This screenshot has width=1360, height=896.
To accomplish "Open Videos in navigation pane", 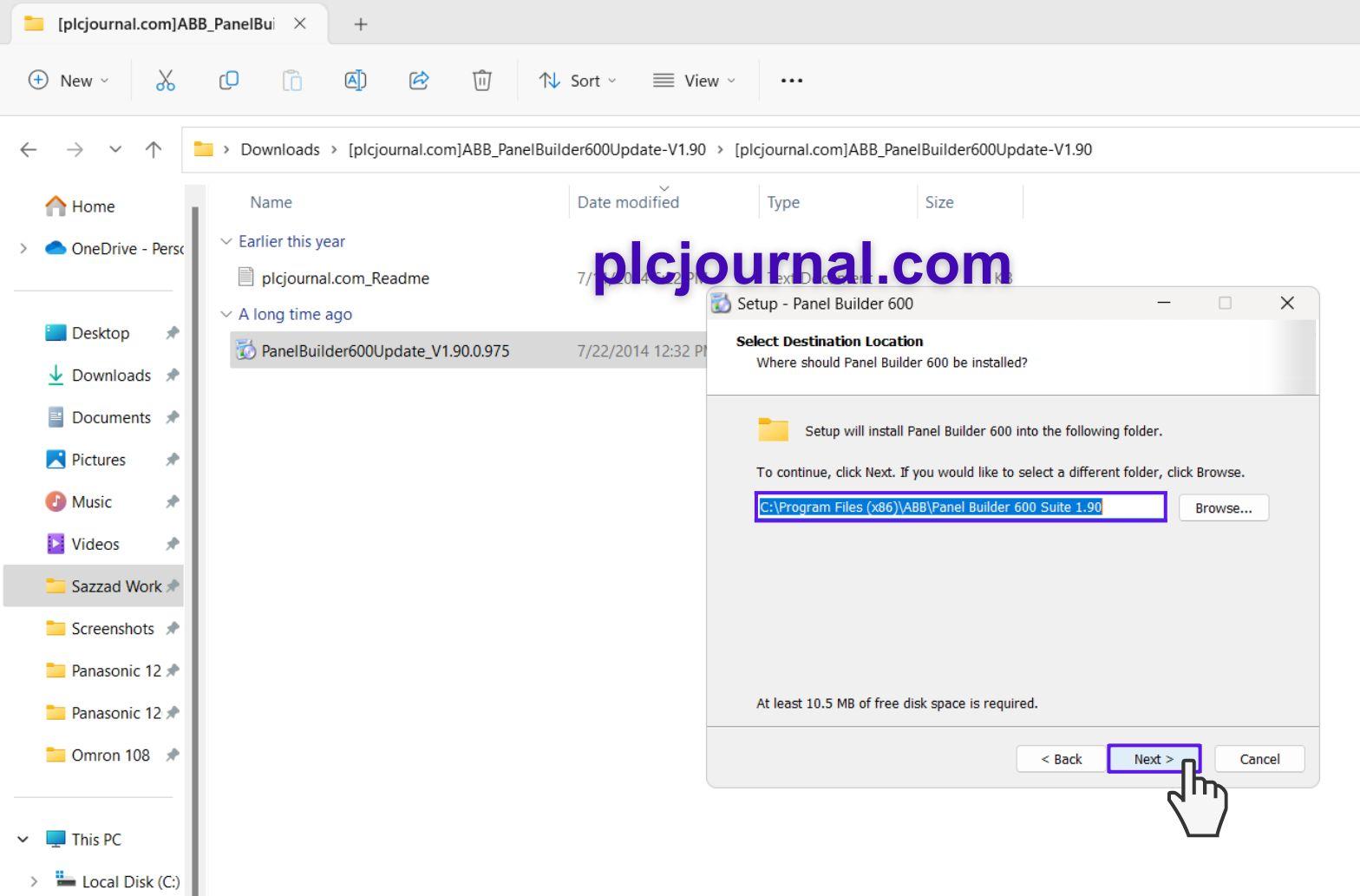I will pos(82,544).
